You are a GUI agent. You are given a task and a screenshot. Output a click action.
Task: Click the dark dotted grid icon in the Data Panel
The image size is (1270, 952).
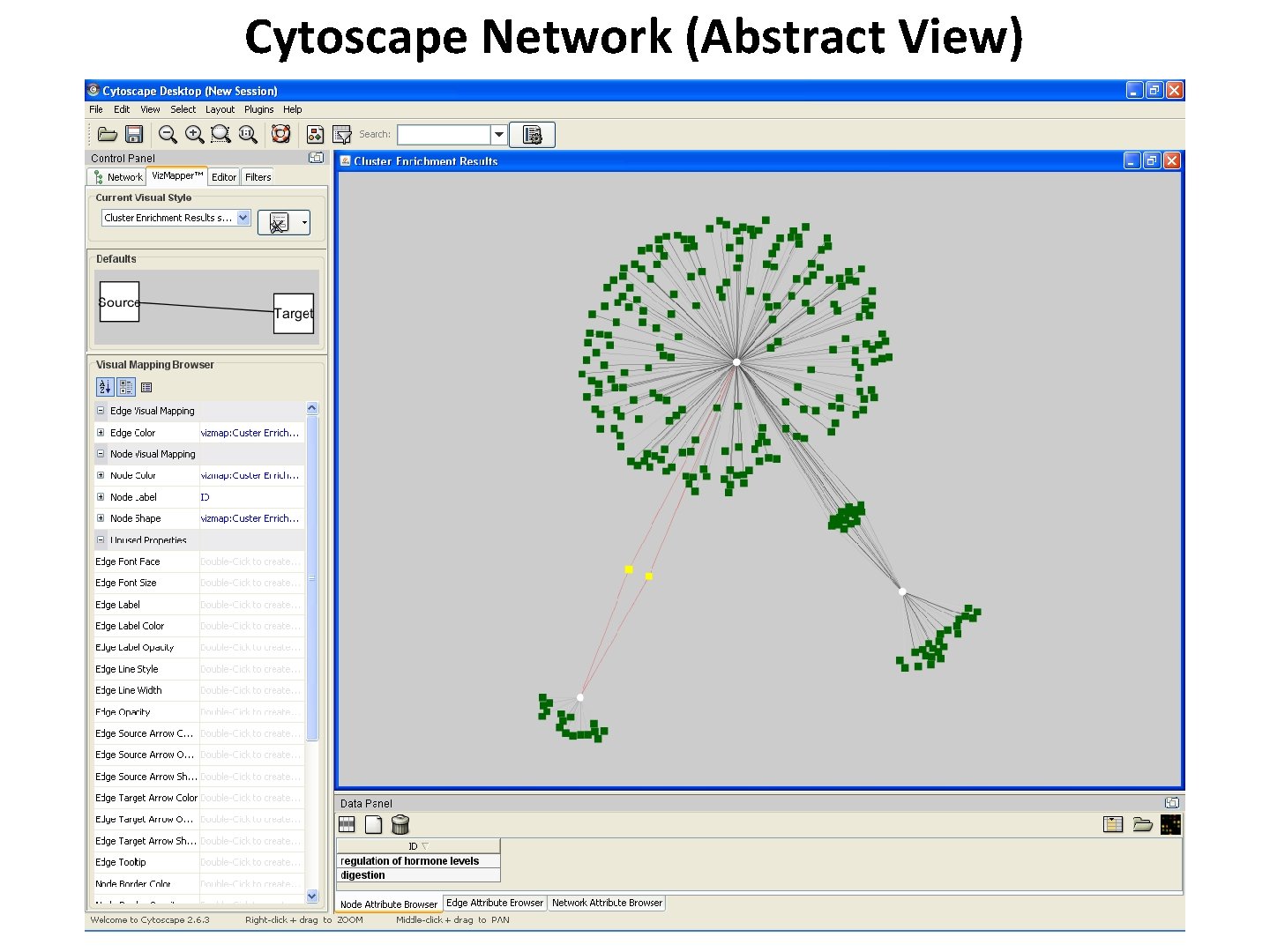click(x=1170, y=824)
